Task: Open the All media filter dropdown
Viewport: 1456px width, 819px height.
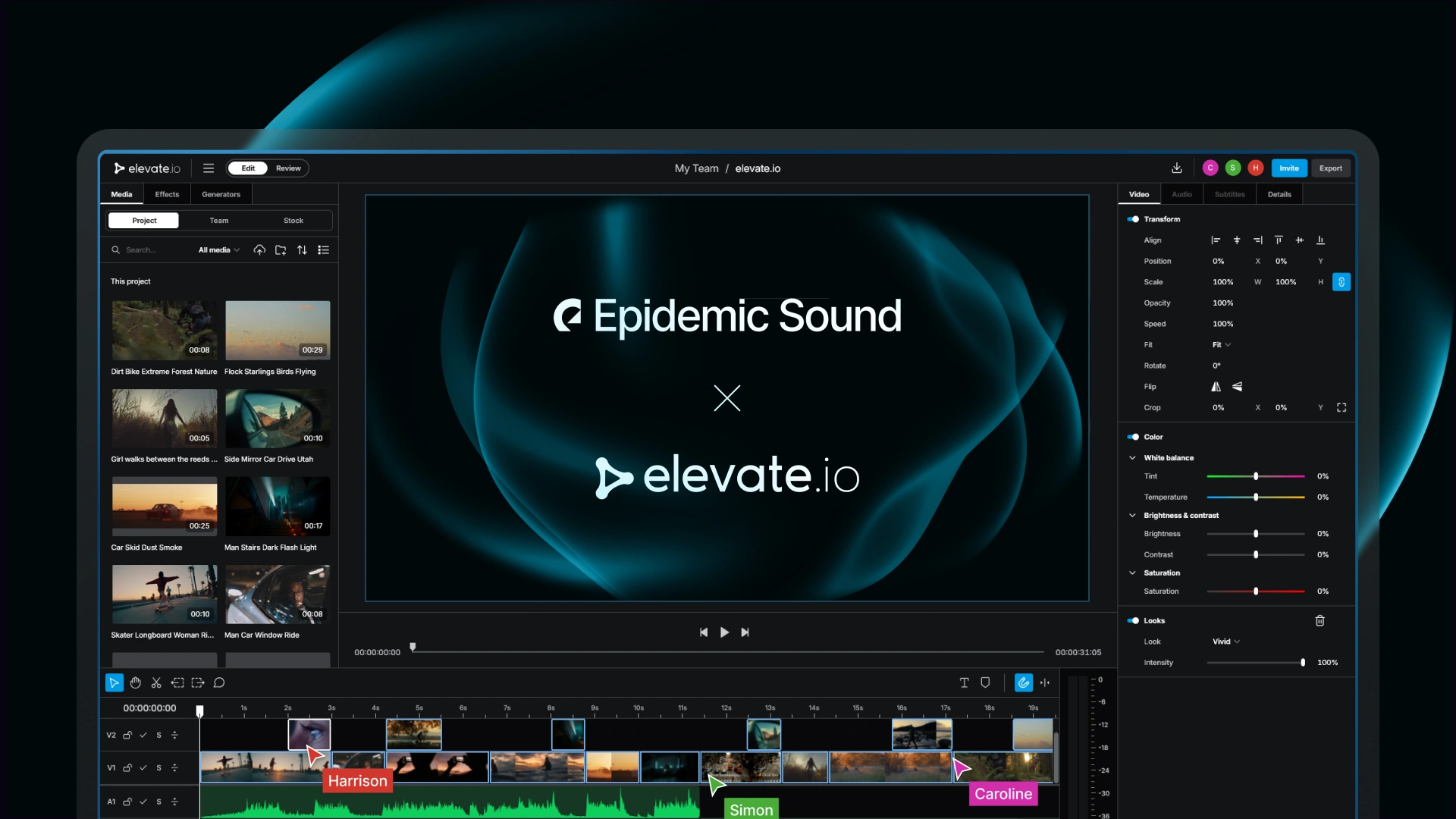Action: tap(218, 249)
